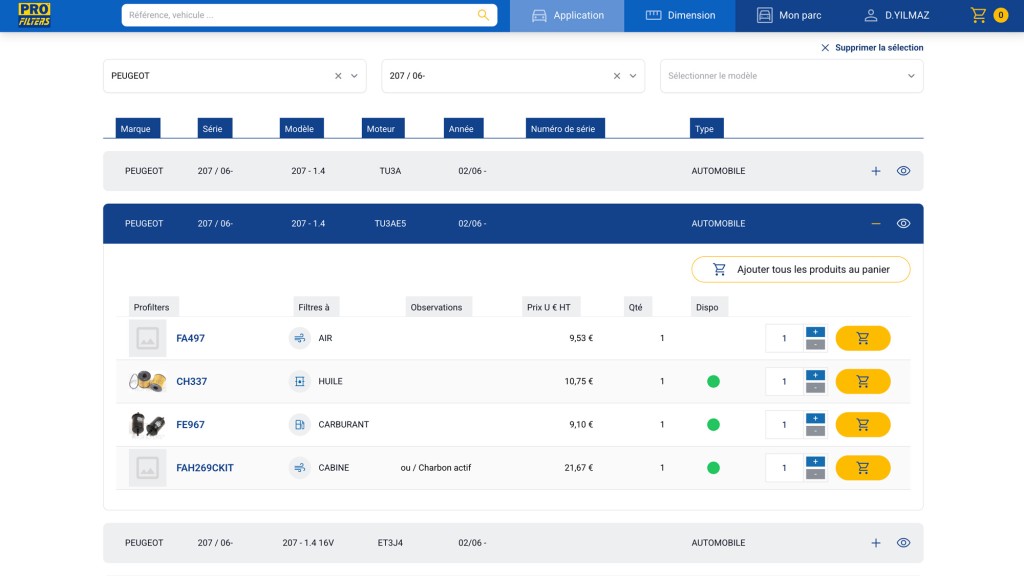Add FA497 air filter to cart

coord(863,338)
